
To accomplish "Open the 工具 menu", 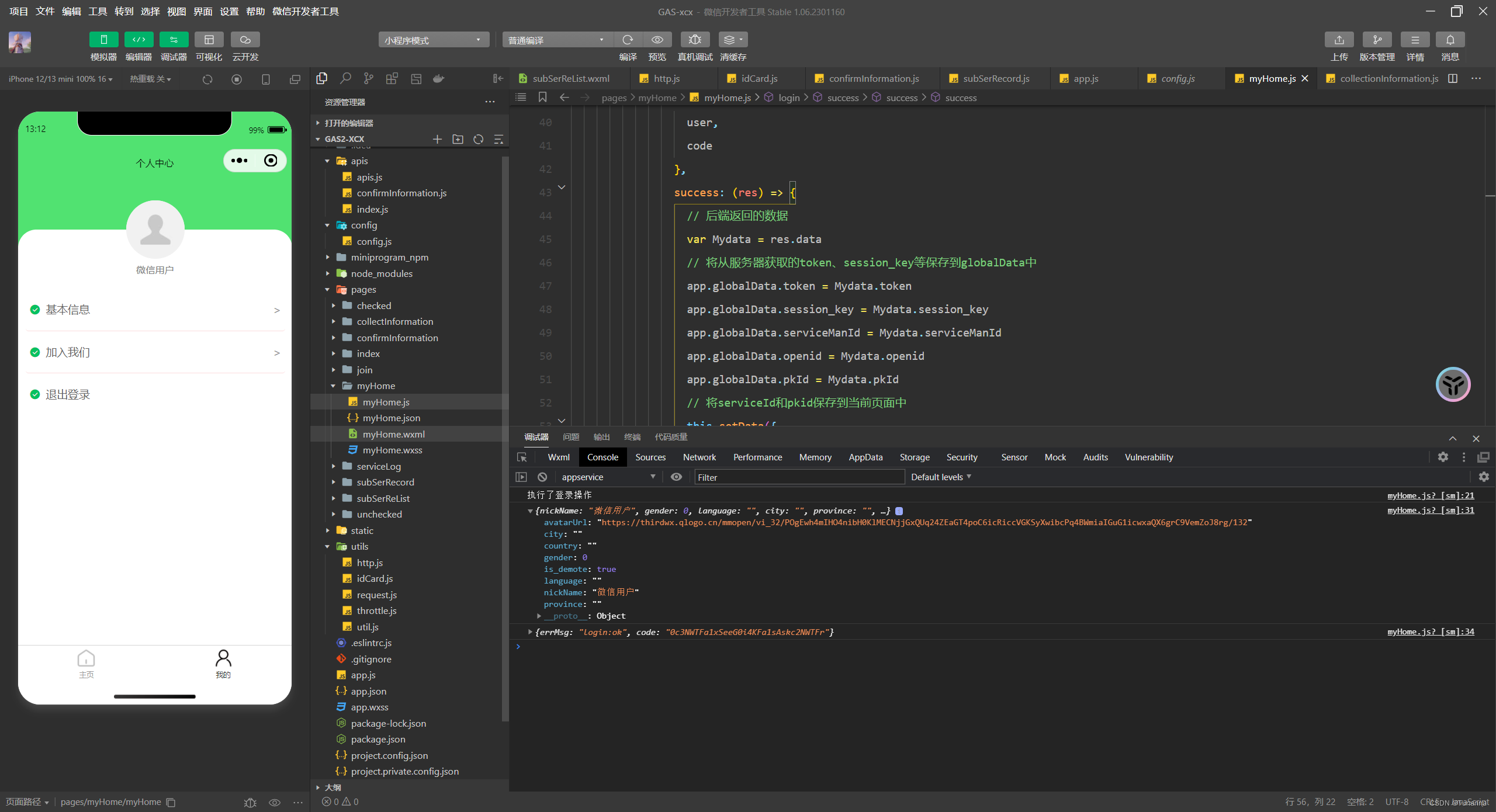I will pyautogui.click(x=98, y=11).
